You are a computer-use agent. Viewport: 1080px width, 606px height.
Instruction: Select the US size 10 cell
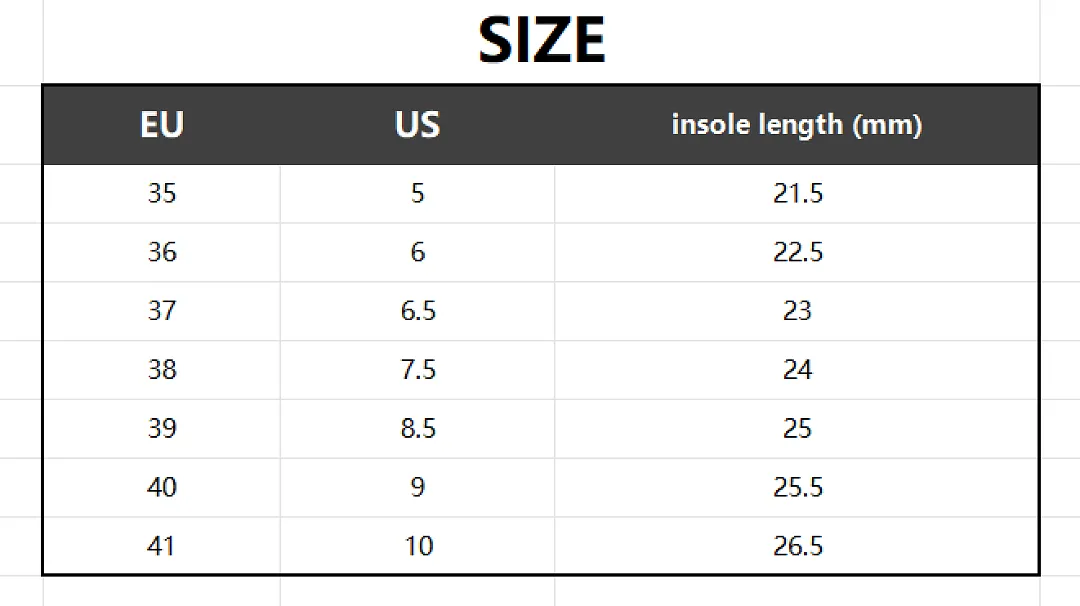pos(417,546)
